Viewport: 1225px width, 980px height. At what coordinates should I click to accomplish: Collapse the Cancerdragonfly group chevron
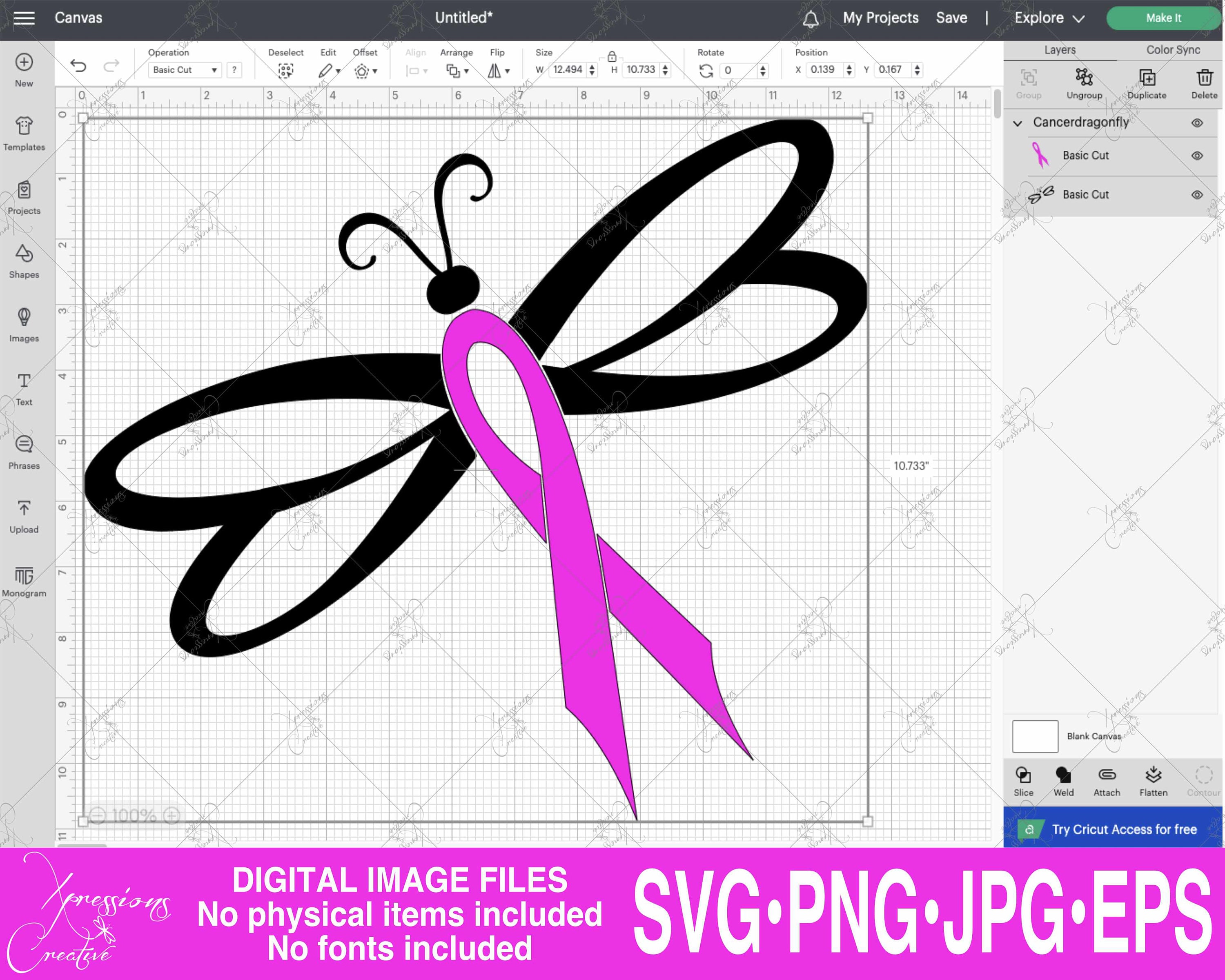[x=1018, y=123]
